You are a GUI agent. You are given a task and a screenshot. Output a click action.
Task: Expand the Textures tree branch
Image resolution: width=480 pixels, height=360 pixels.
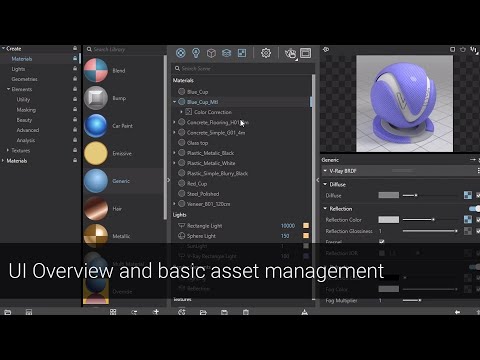8,150
